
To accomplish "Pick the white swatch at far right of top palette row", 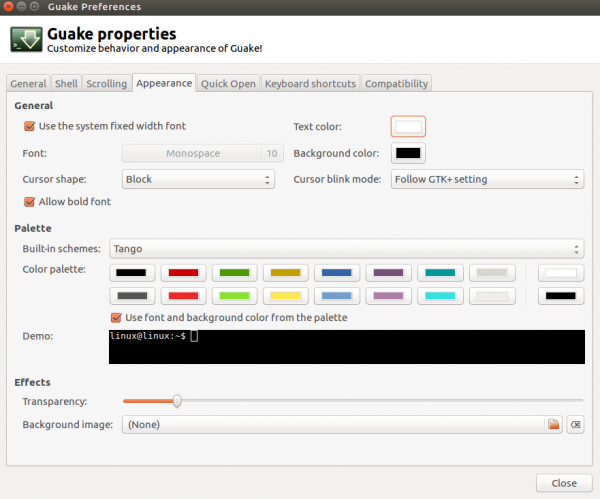I will [x=561, y=273].
